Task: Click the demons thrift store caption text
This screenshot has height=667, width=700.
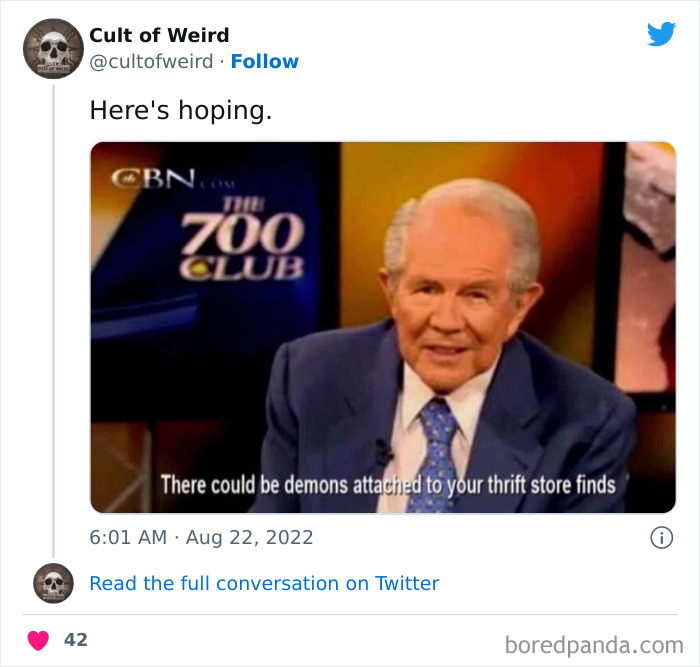Action: pyautogui.click(x=388, y=485)
